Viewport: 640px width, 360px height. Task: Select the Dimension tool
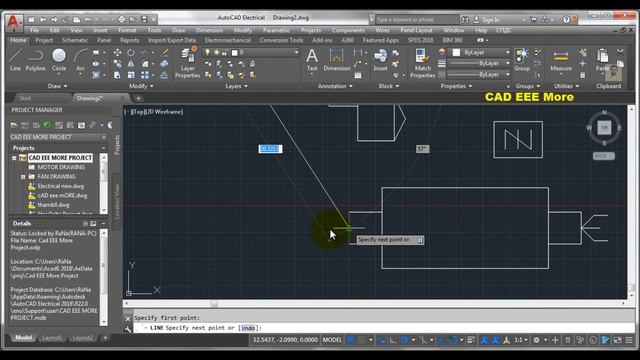[337, 60]
